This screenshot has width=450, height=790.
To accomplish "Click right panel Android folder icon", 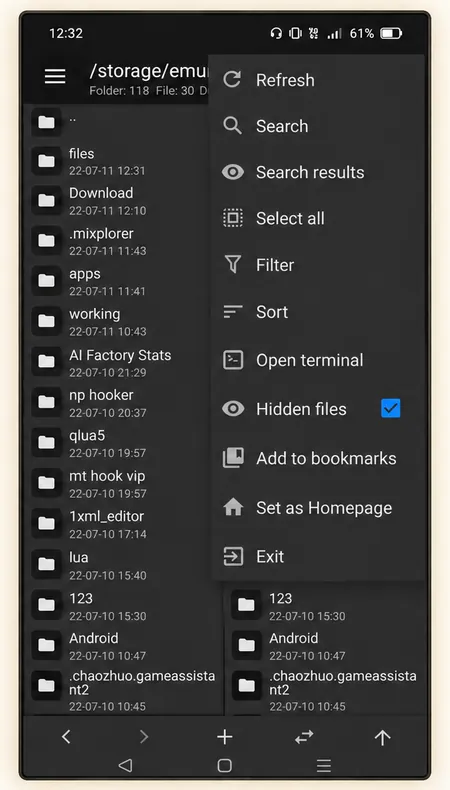I will coord(246,644).
